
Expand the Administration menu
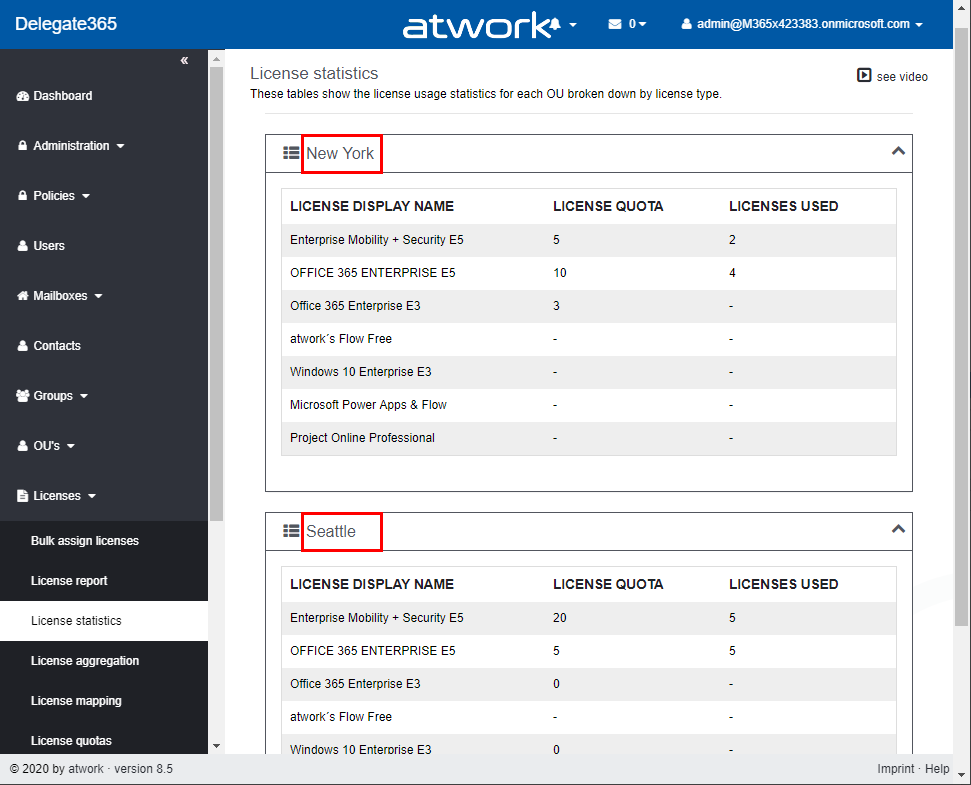tap(71, 146)
